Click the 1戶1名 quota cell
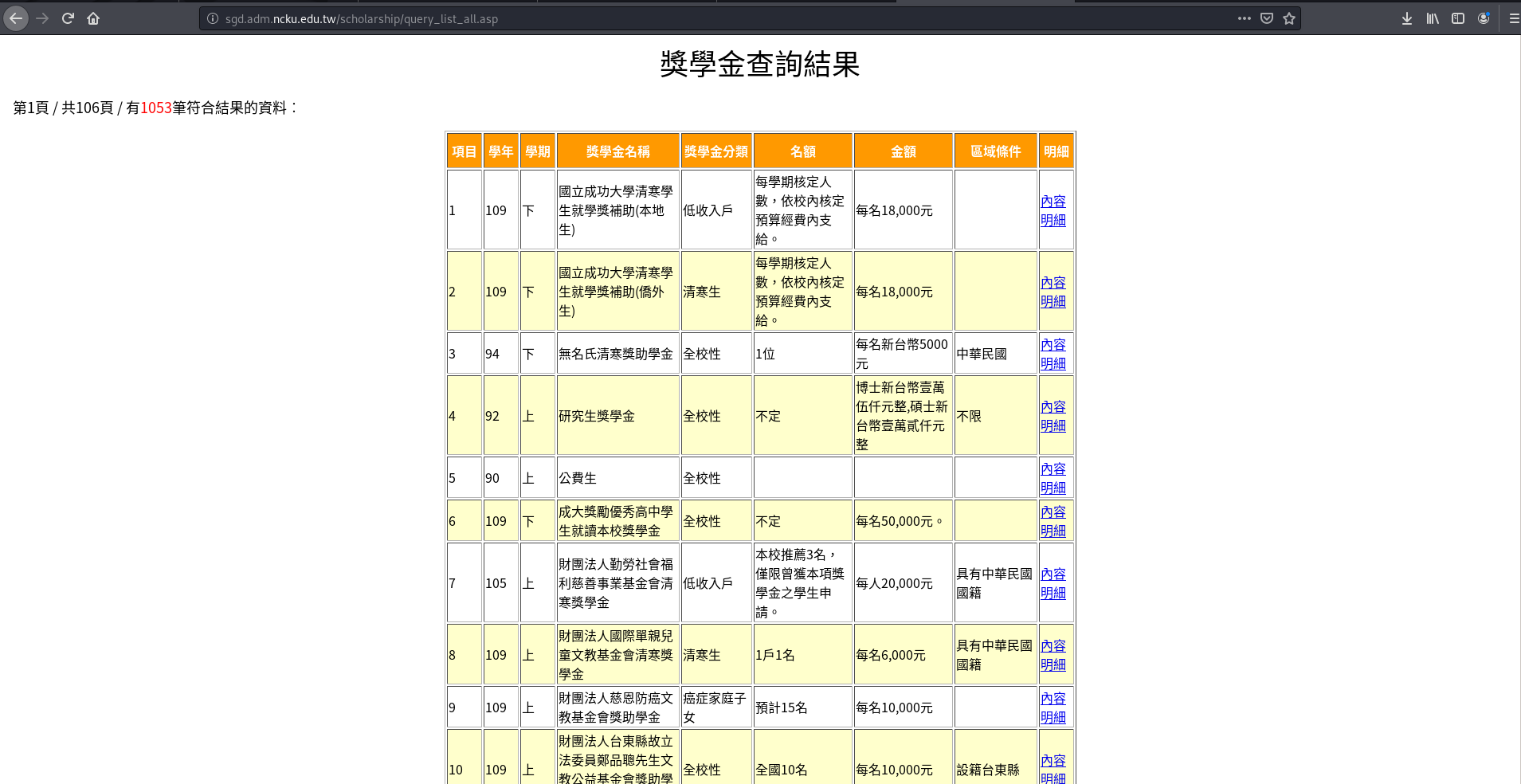 pyautogui.click(x=803, y=655)
